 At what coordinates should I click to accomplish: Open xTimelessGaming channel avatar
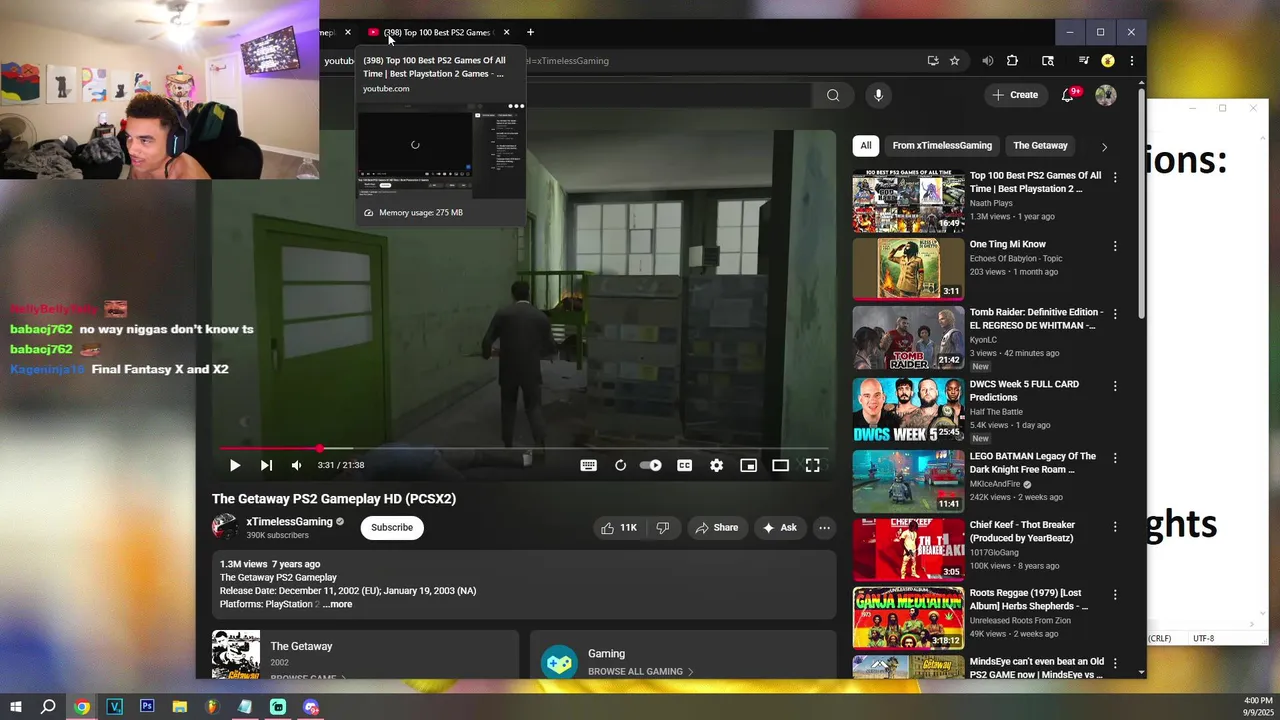coord(225,527)
